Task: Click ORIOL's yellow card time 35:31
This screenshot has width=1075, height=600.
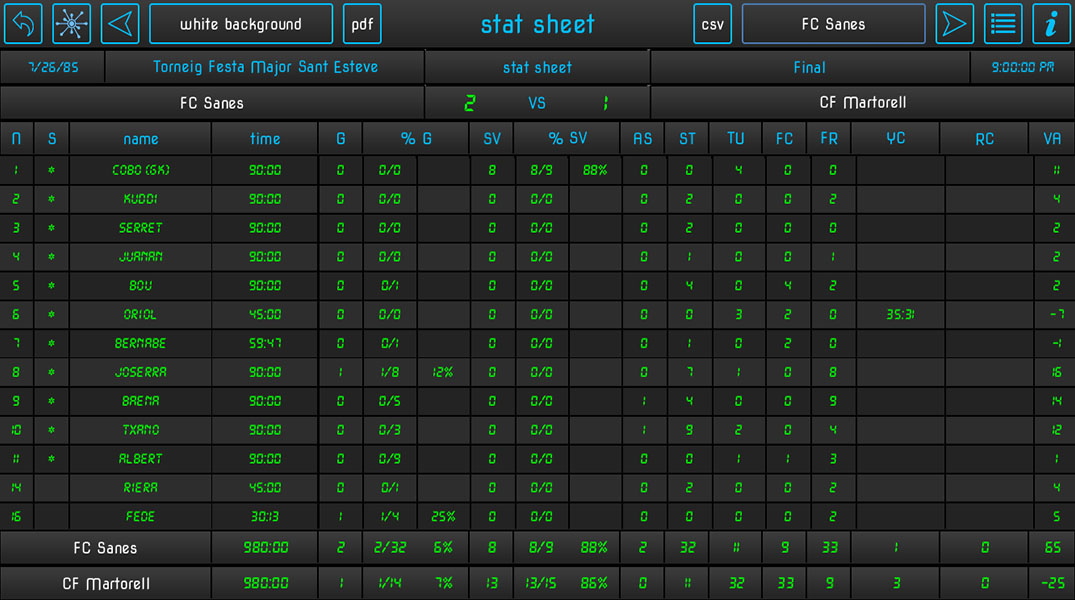Action: point(899,314)
